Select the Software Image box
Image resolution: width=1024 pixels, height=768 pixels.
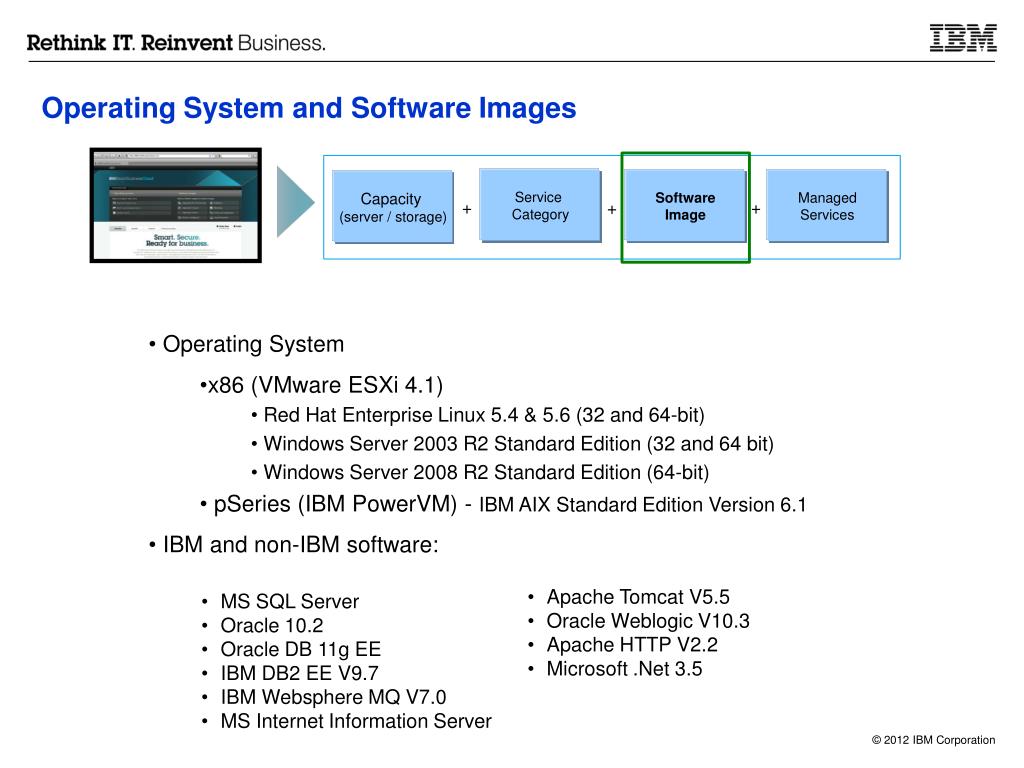pyautogui.click(x=685, y=206)
